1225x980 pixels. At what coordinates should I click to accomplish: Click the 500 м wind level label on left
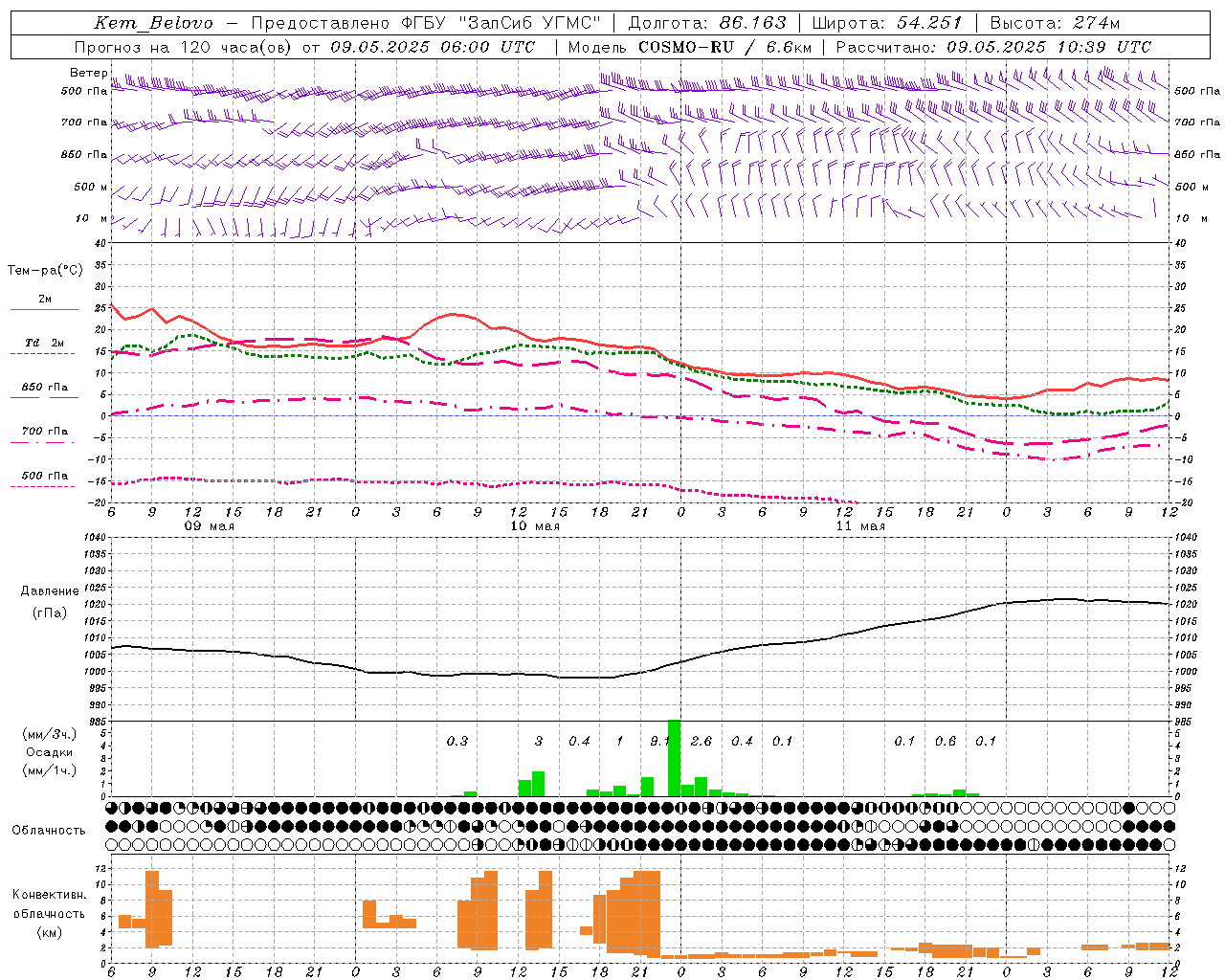[x=91, y=187]
